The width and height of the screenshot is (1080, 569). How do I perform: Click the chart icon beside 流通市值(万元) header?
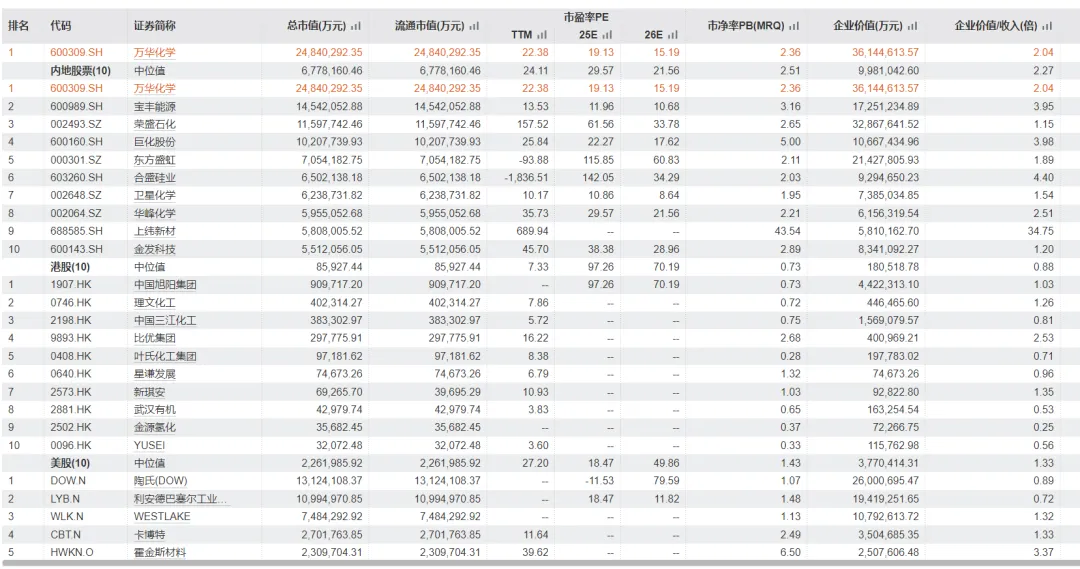[x=474, y=26]
